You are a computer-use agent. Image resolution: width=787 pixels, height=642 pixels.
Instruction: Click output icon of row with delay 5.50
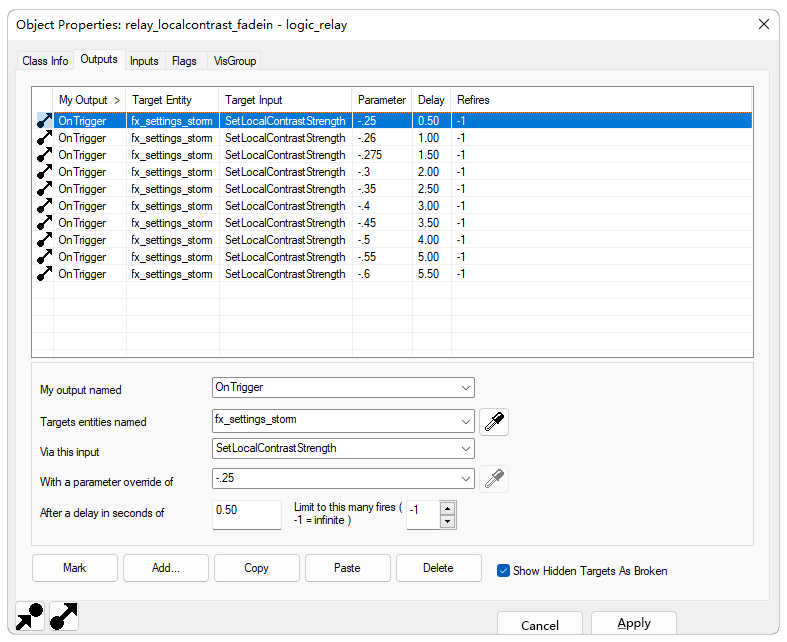[43, 274]
